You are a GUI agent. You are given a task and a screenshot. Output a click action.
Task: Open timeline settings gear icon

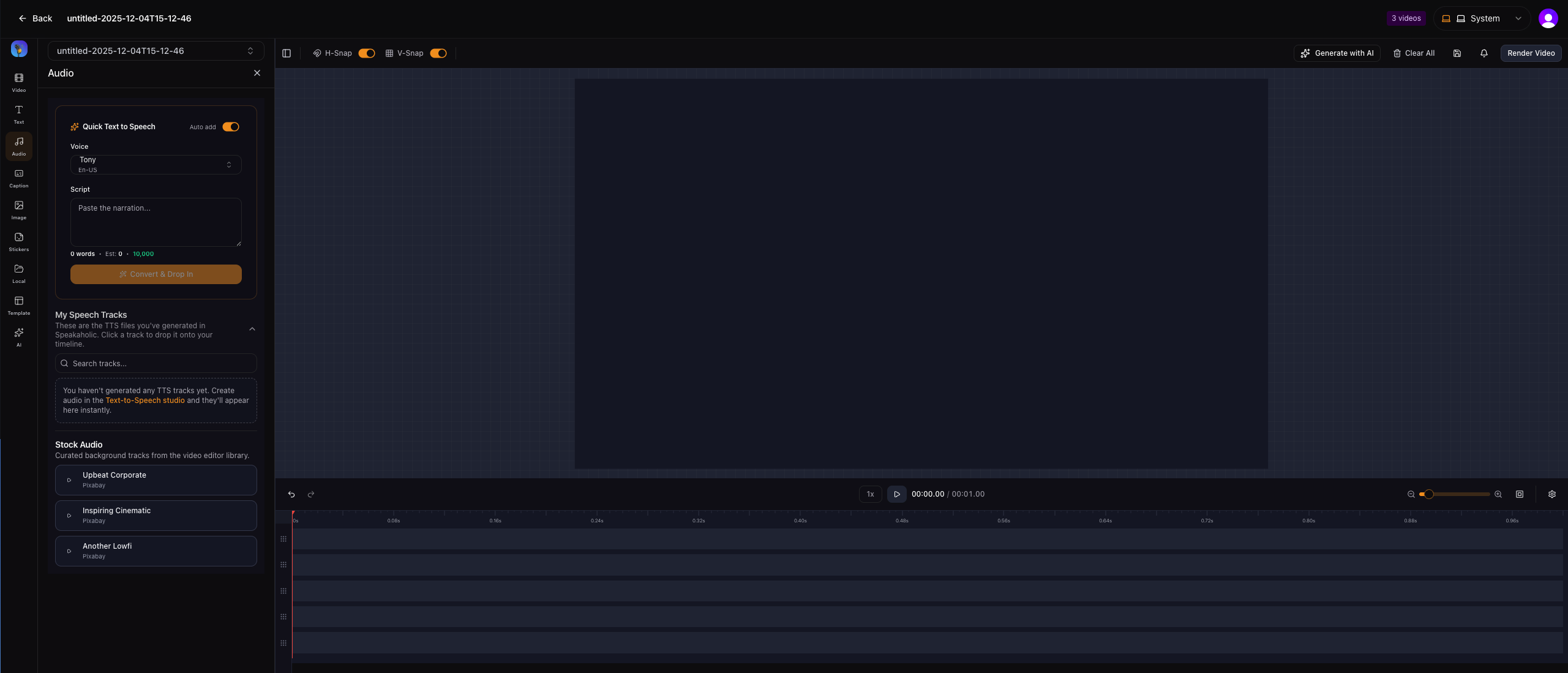click(1552, 494)
